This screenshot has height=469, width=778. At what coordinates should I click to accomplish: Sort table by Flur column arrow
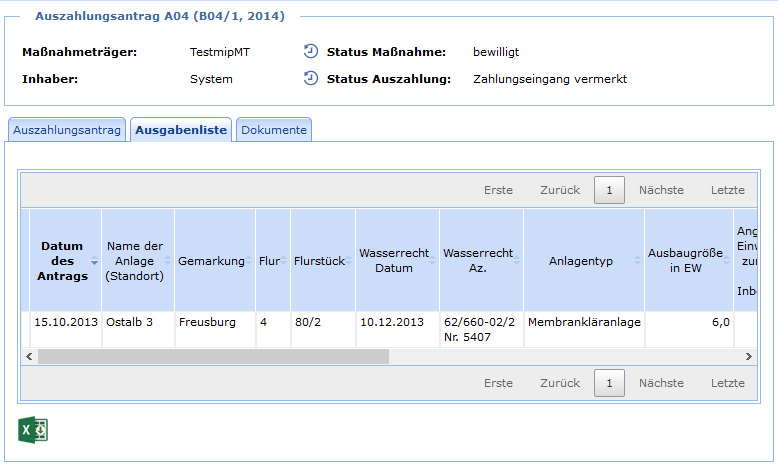click(284, 261)
